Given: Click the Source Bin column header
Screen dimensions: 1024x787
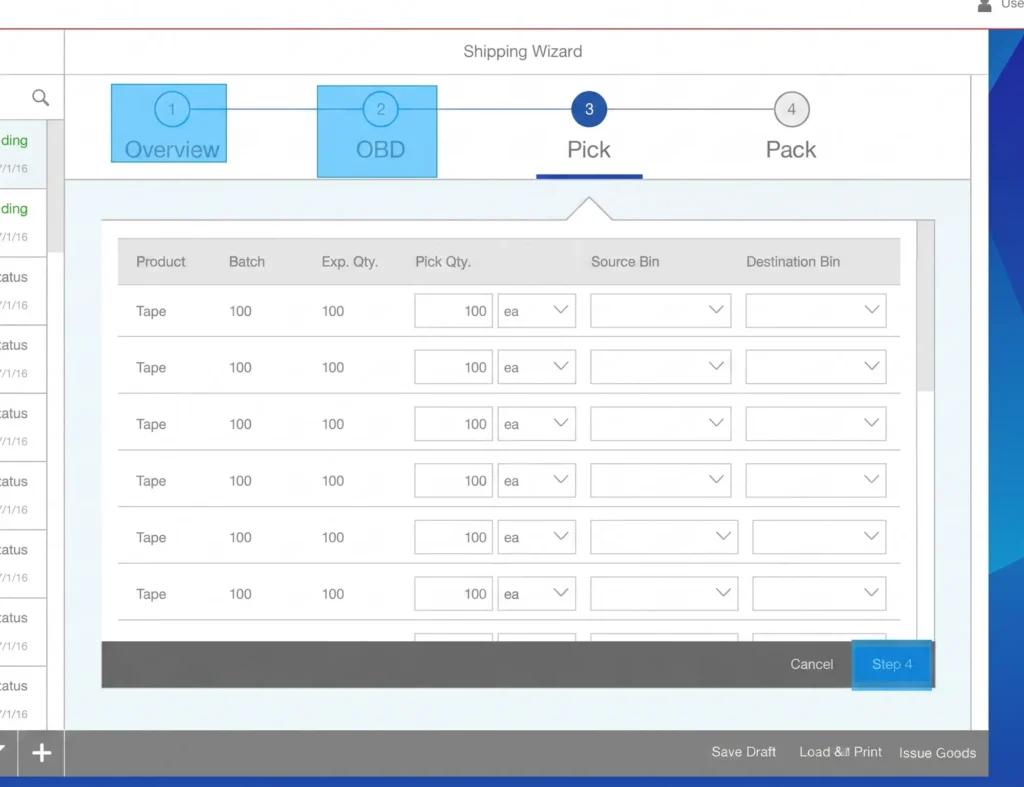Looking at the screenshot, I should (625, 262).
